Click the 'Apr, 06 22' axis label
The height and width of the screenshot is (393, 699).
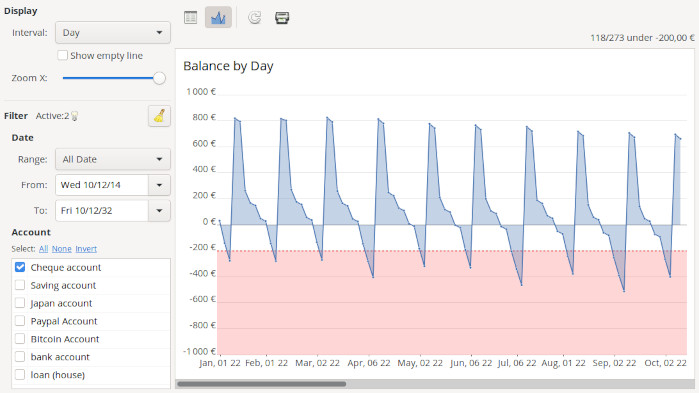(369, 363)
